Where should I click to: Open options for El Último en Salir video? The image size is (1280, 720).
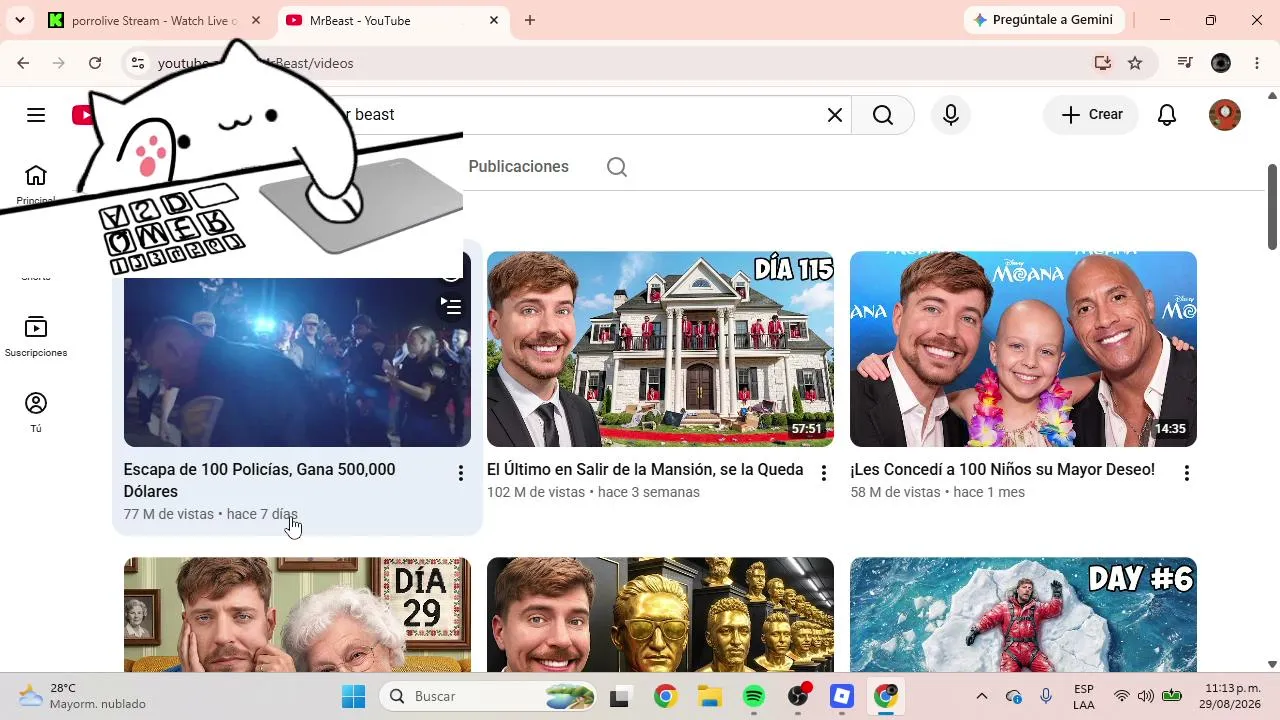(x=824, y=474)
